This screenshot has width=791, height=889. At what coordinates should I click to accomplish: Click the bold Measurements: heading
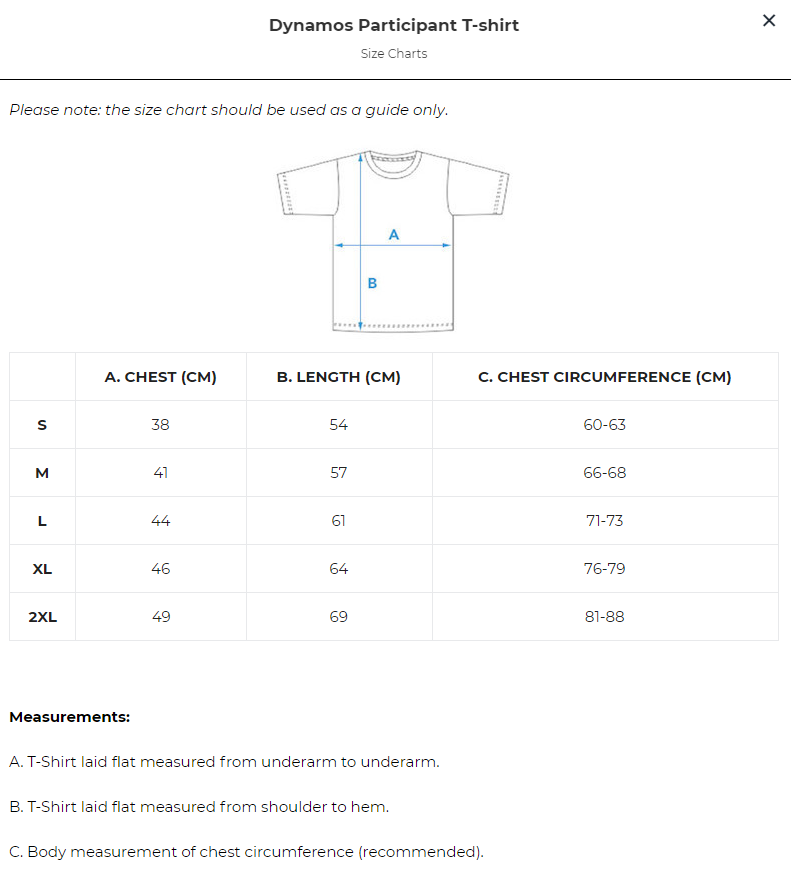[70, 717]
